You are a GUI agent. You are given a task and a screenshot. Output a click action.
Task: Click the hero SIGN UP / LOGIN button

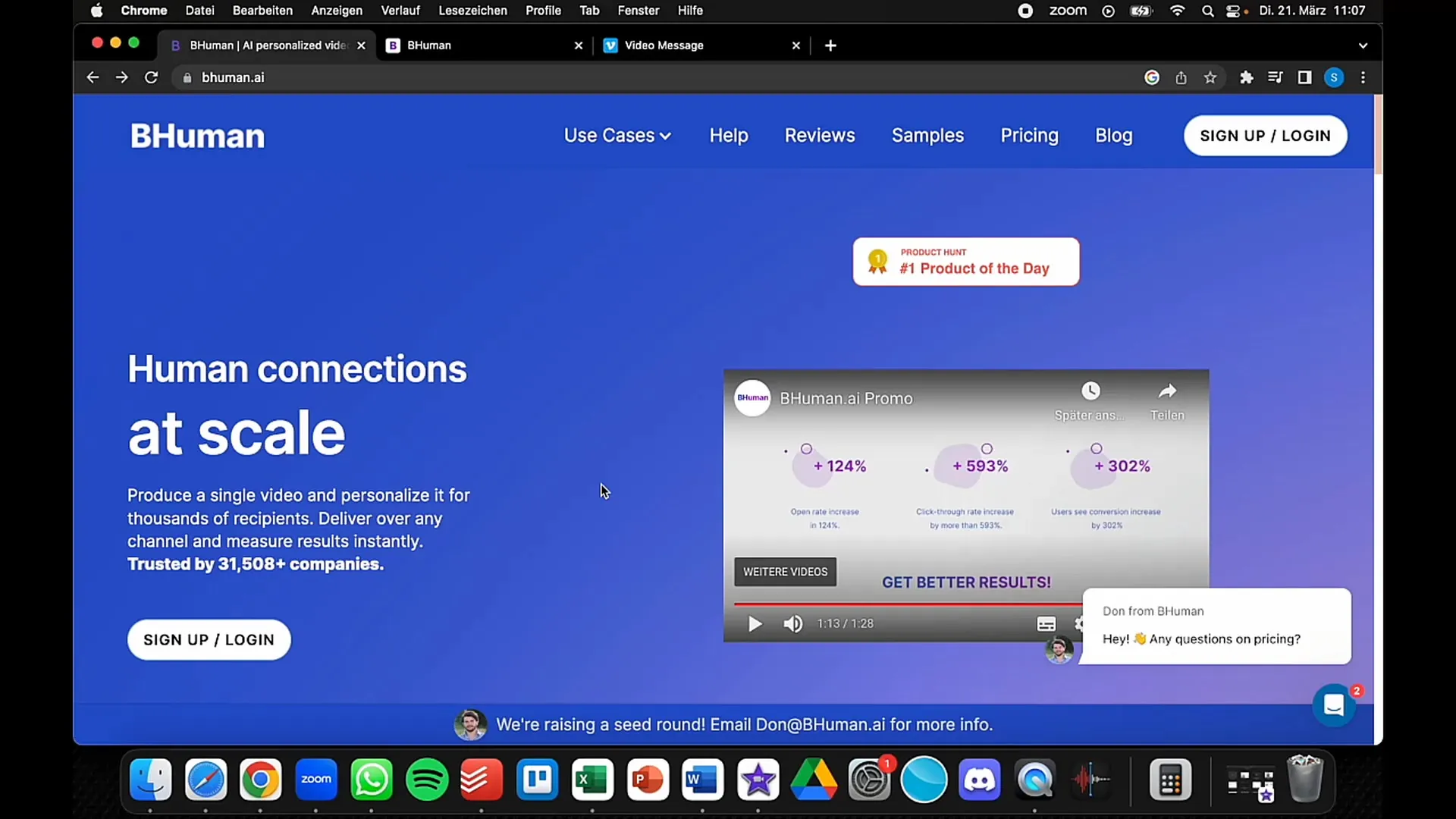pyautogui.click(x=209, y=640)
